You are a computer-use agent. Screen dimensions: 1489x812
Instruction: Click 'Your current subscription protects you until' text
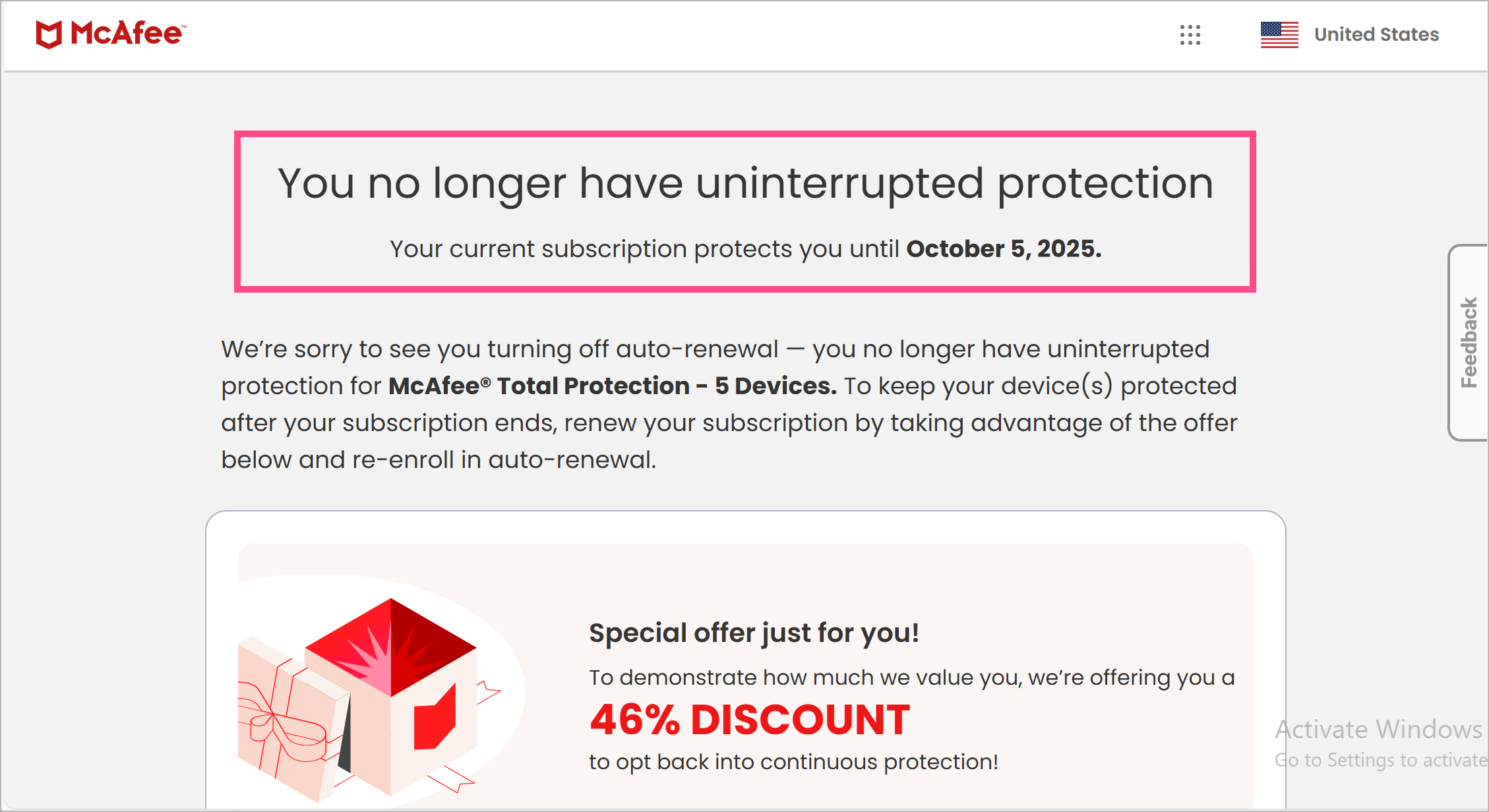click(644, 249)
